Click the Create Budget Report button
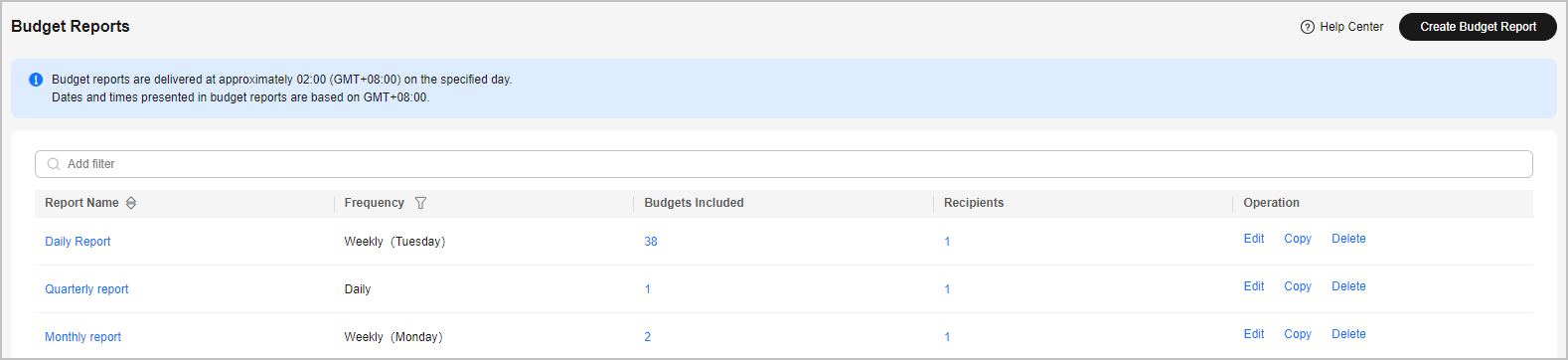 1478,27
